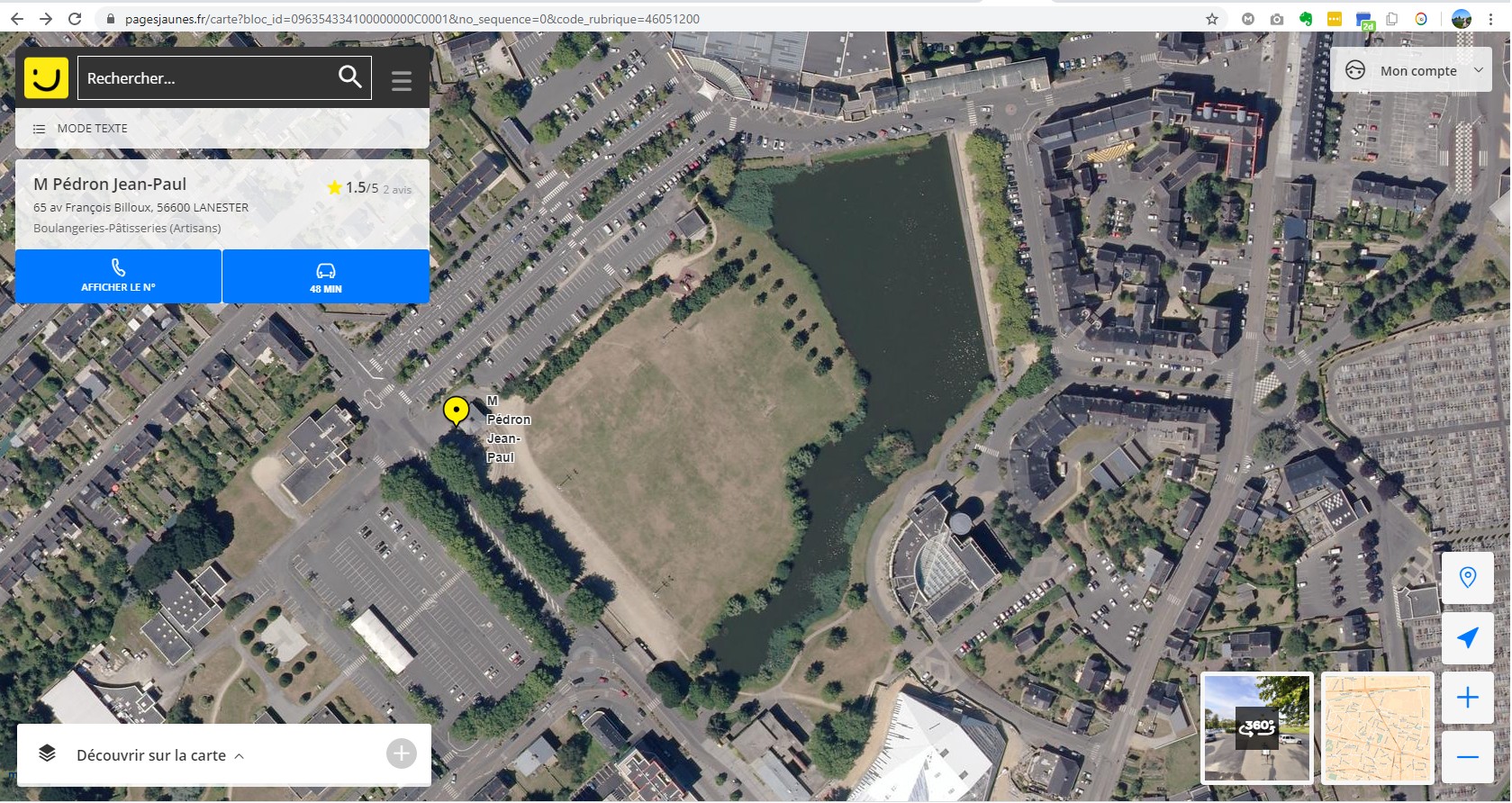This screenshot has height=803, width=1512.
Task: Bookmark this page with the star icon
Action: pos(1212,19)
